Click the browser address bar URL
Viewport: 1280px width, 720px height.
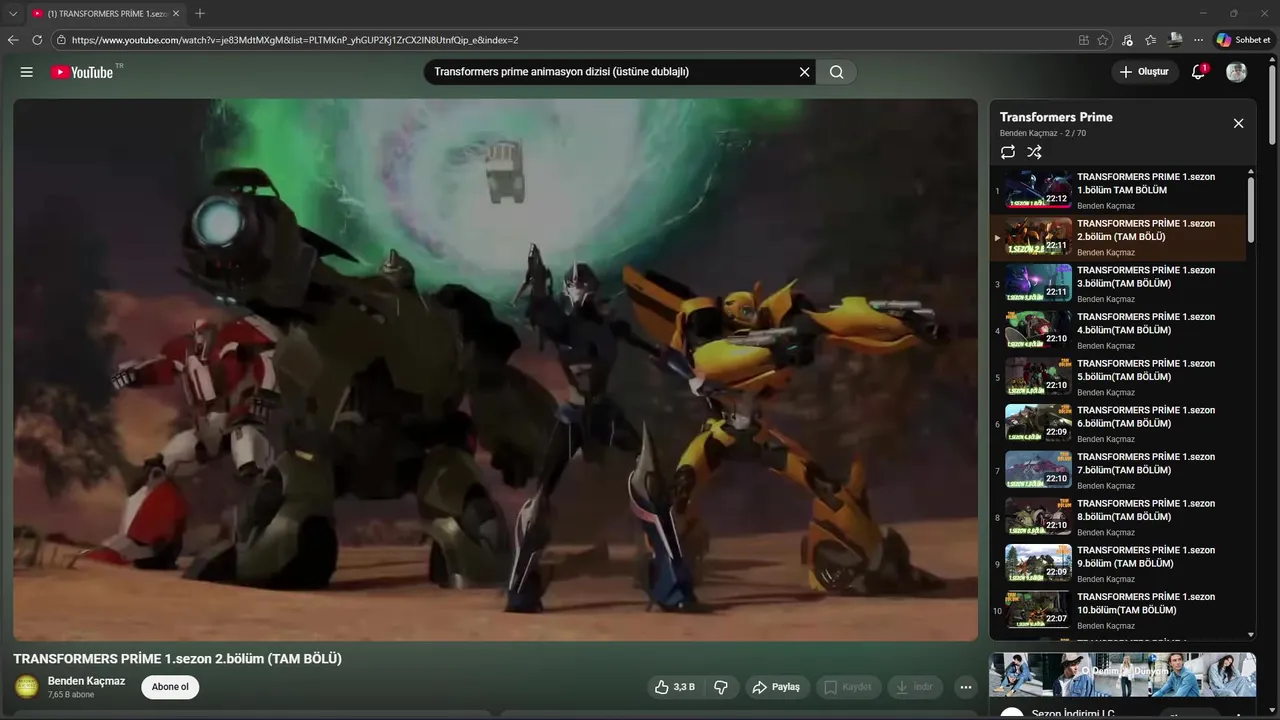[295, 40]
